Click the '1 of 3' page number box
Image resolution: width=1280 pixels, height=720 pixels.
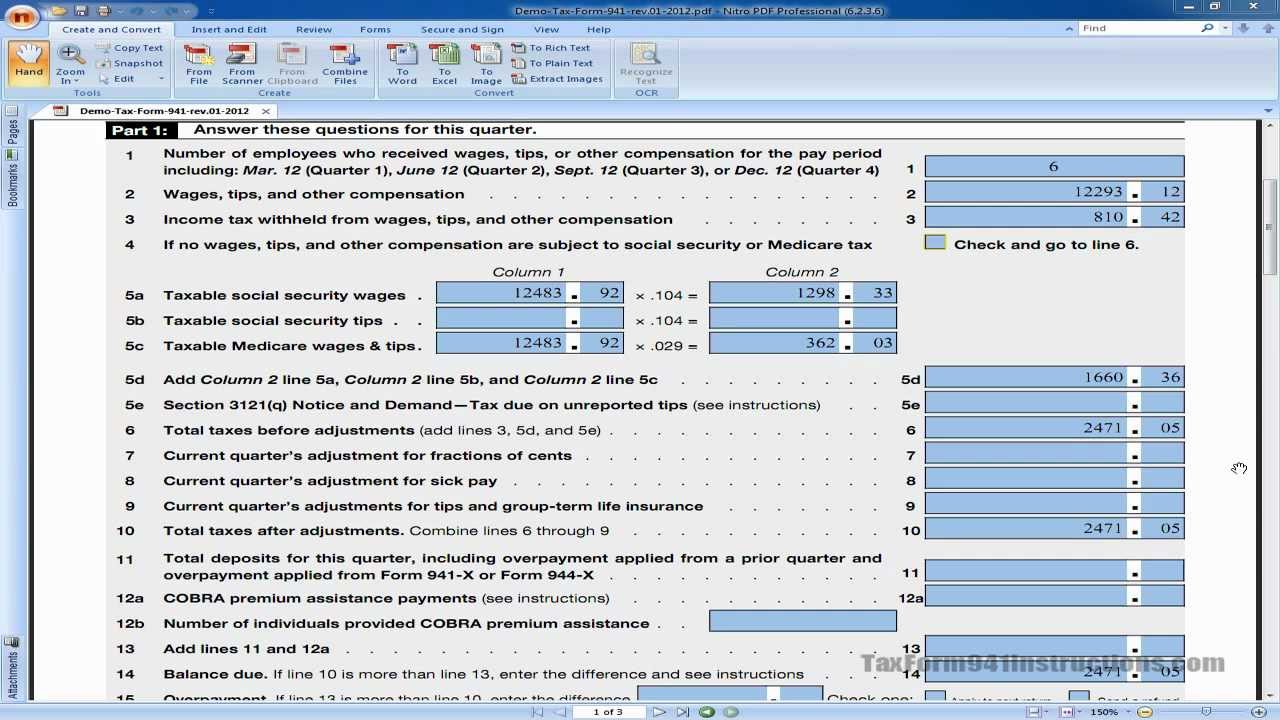[x=608, y=712]
